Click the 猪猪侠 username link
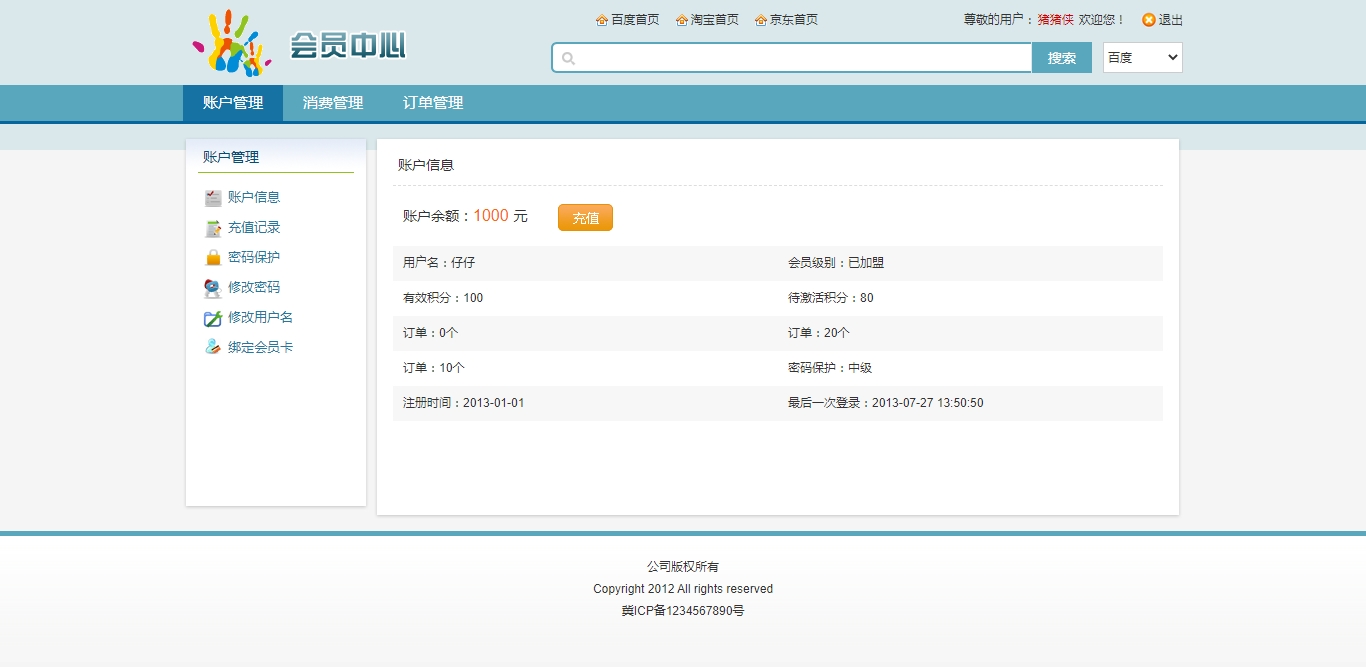 tap(1055, 20)
